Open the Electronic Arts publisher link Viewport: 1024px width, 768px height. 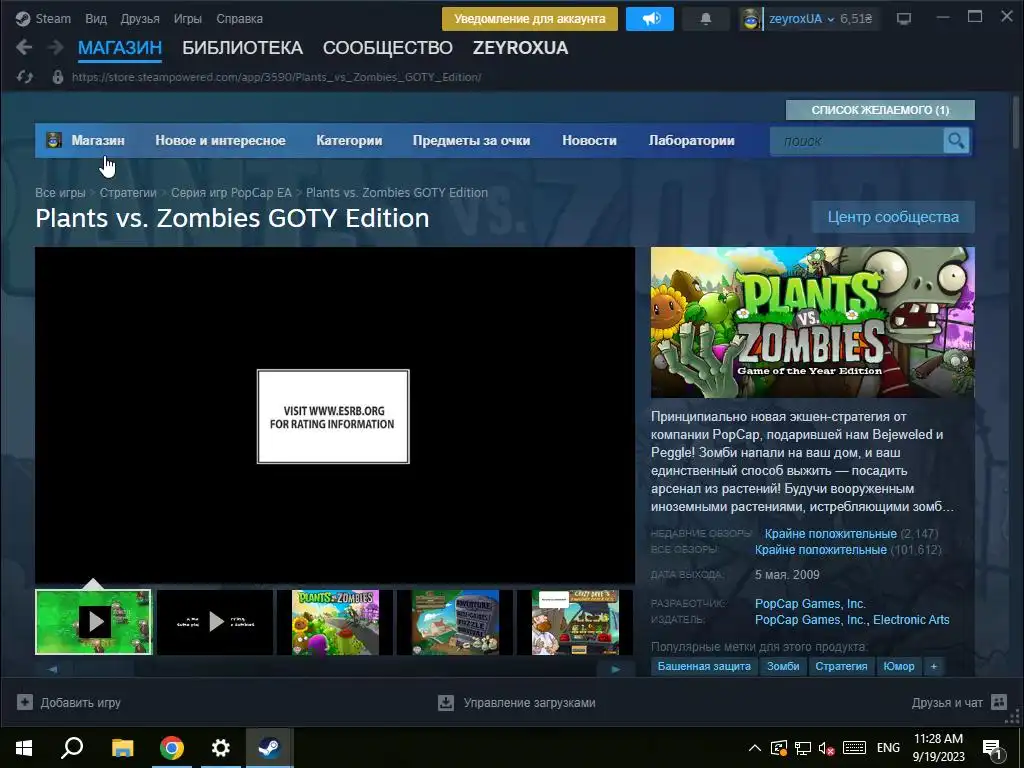click(x=911, y=620)
